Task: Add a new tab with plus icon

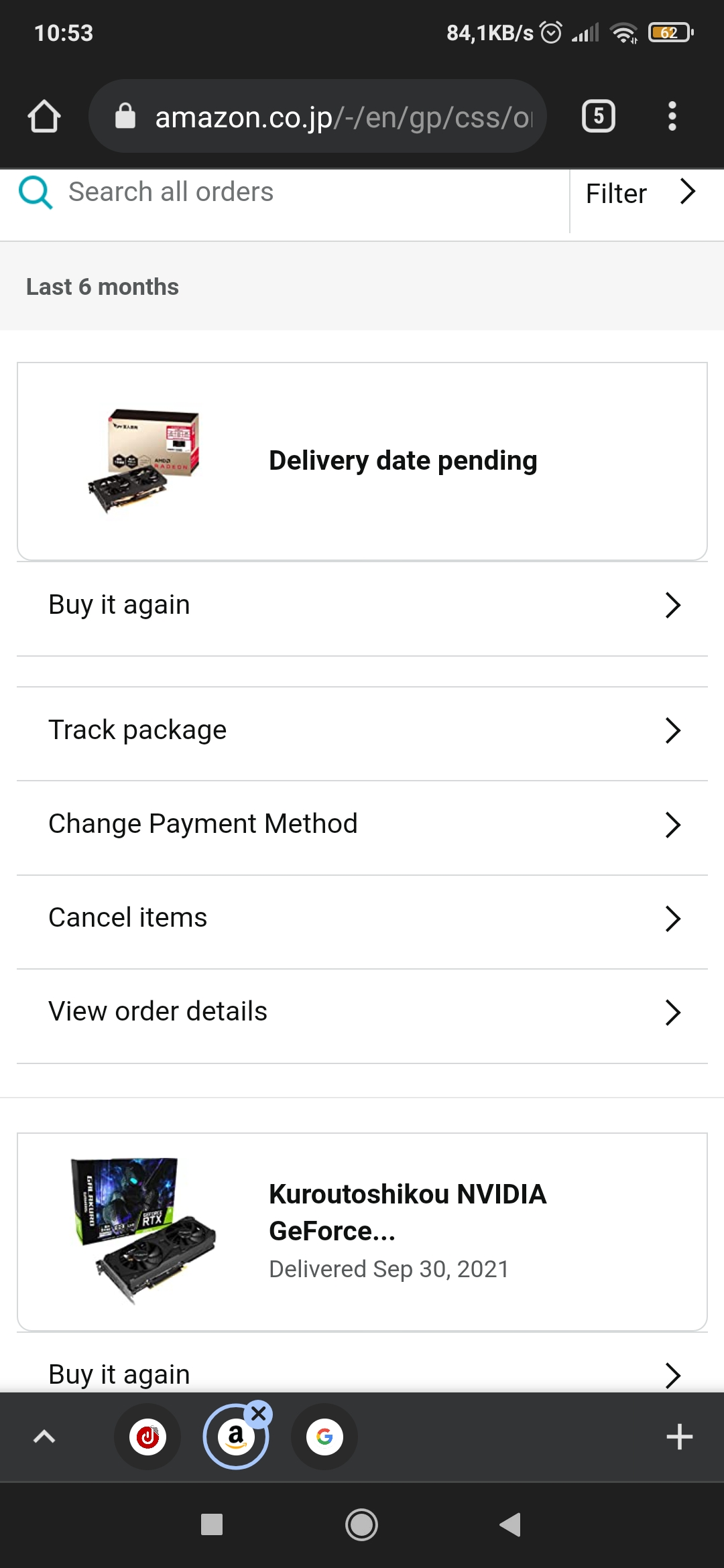Action: tap(679, 1437)
